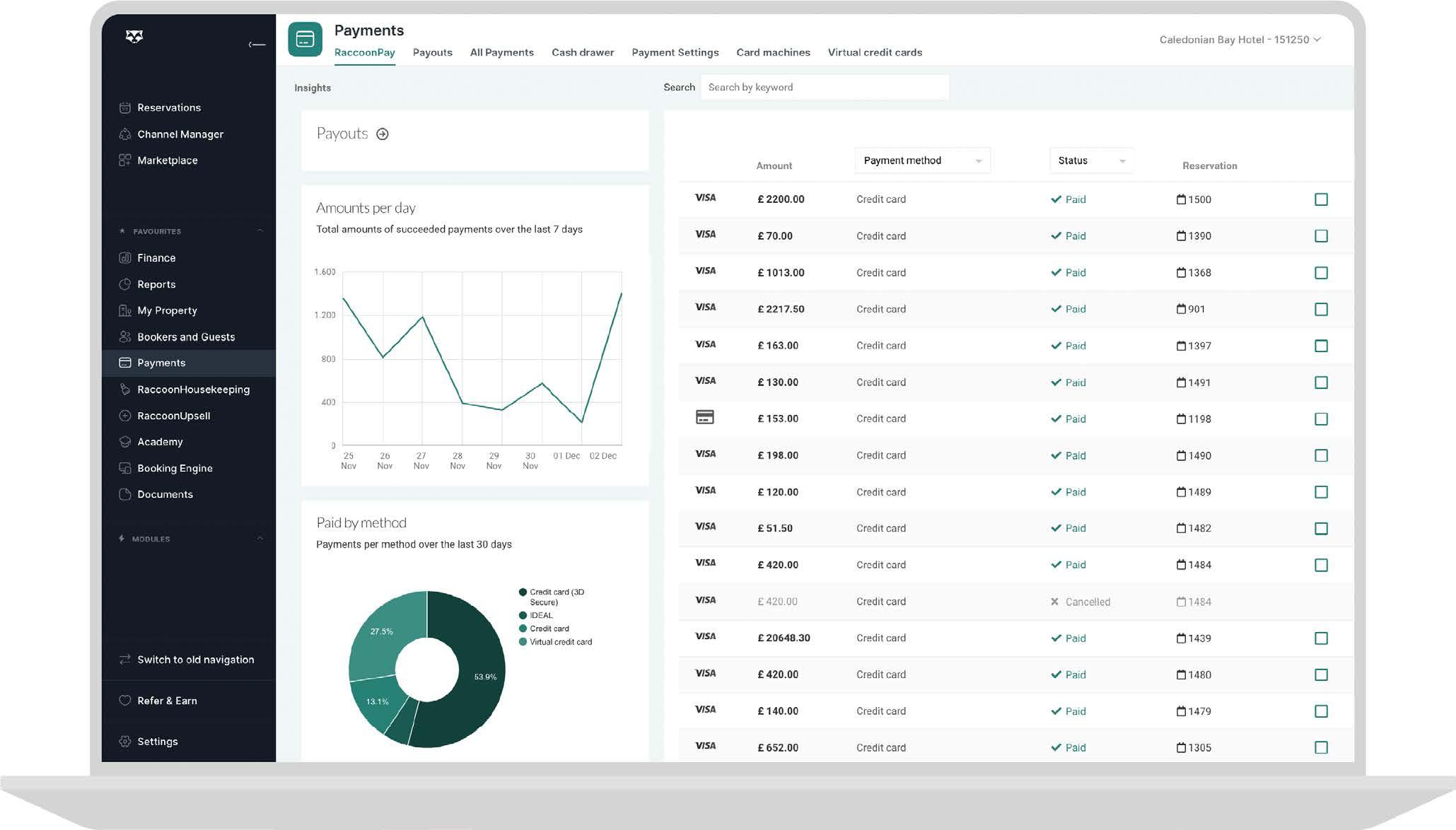1456x830 pixels.
Task: Open the RaccoonHousekeeping icon in the sidebar
Action: pos(125,390)
